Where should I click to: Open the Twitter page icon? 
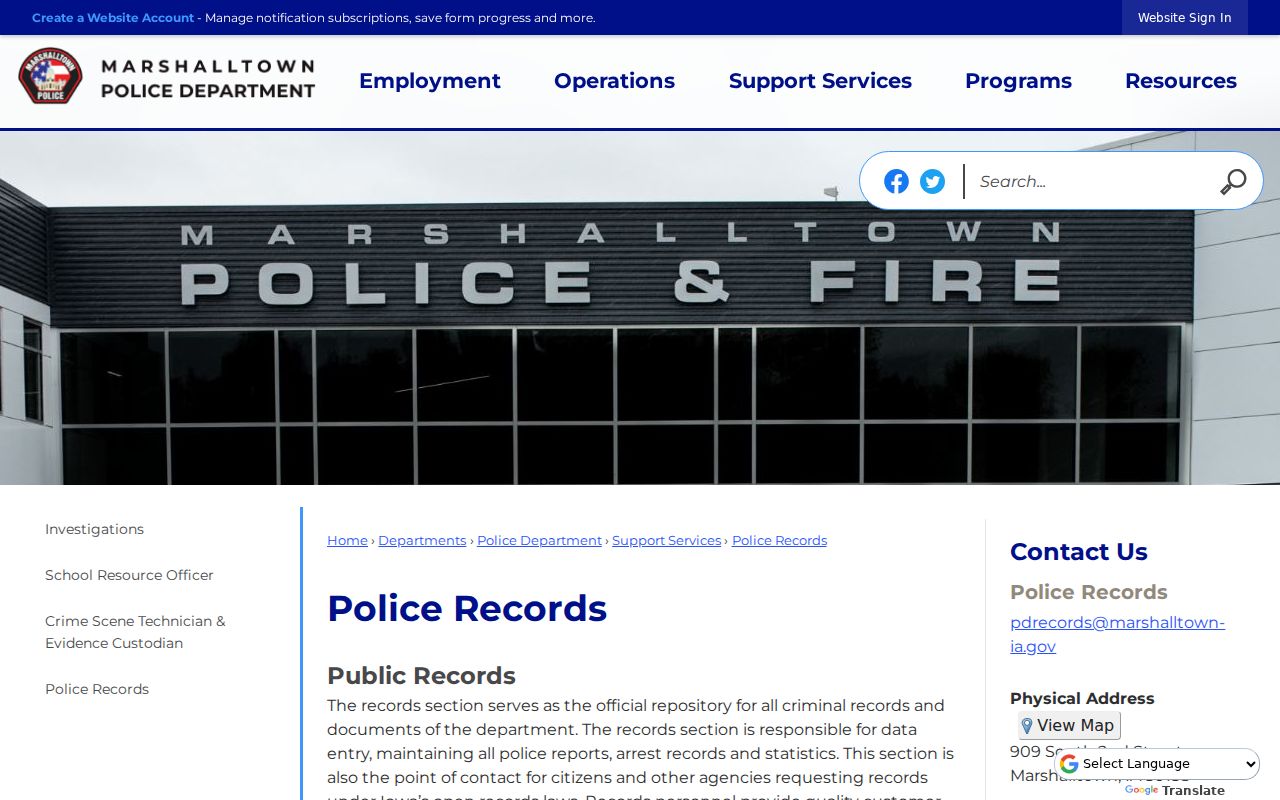[932, 181]
